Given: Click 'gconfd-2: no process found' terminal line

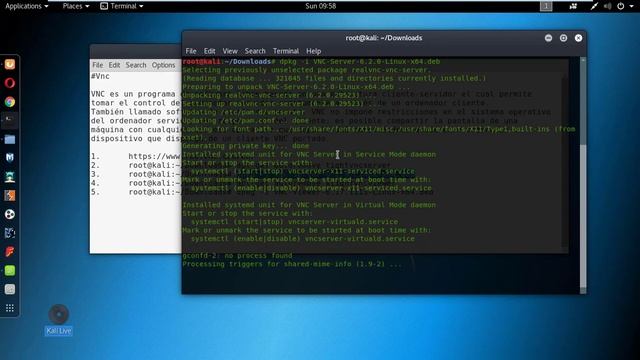Looking at the screenshot, I should tap(237, 256).
